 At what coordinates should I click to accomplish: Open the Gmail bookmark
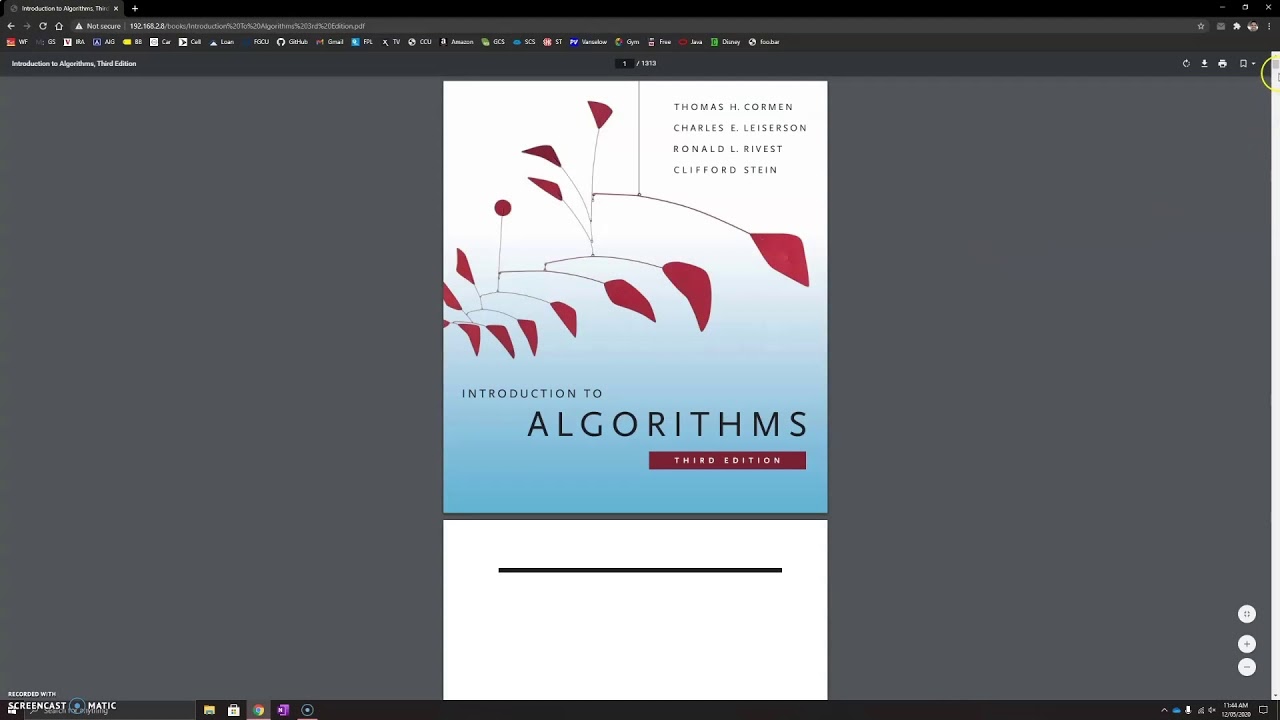point(330,42)
